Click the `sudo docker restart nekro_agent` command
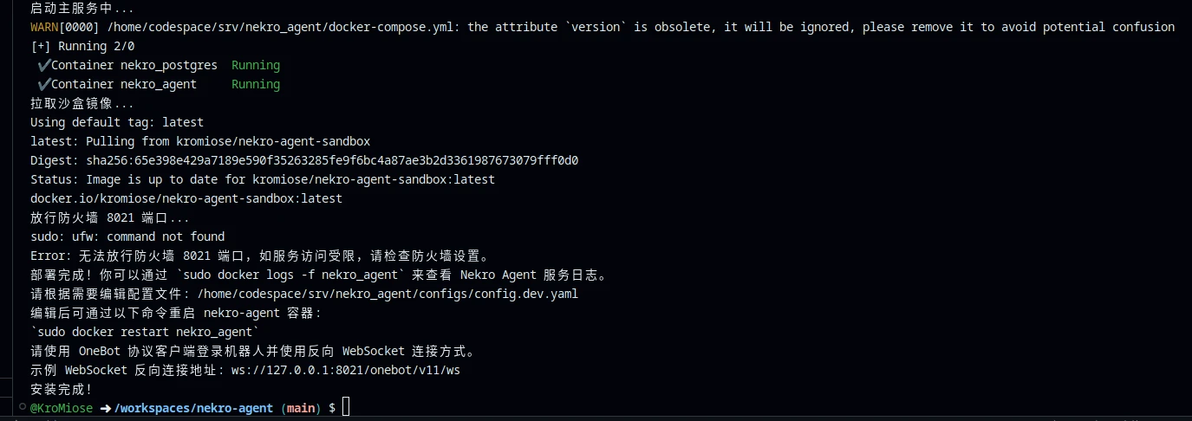Screen dimensions: 1192x421 click(x=145, y=332)
